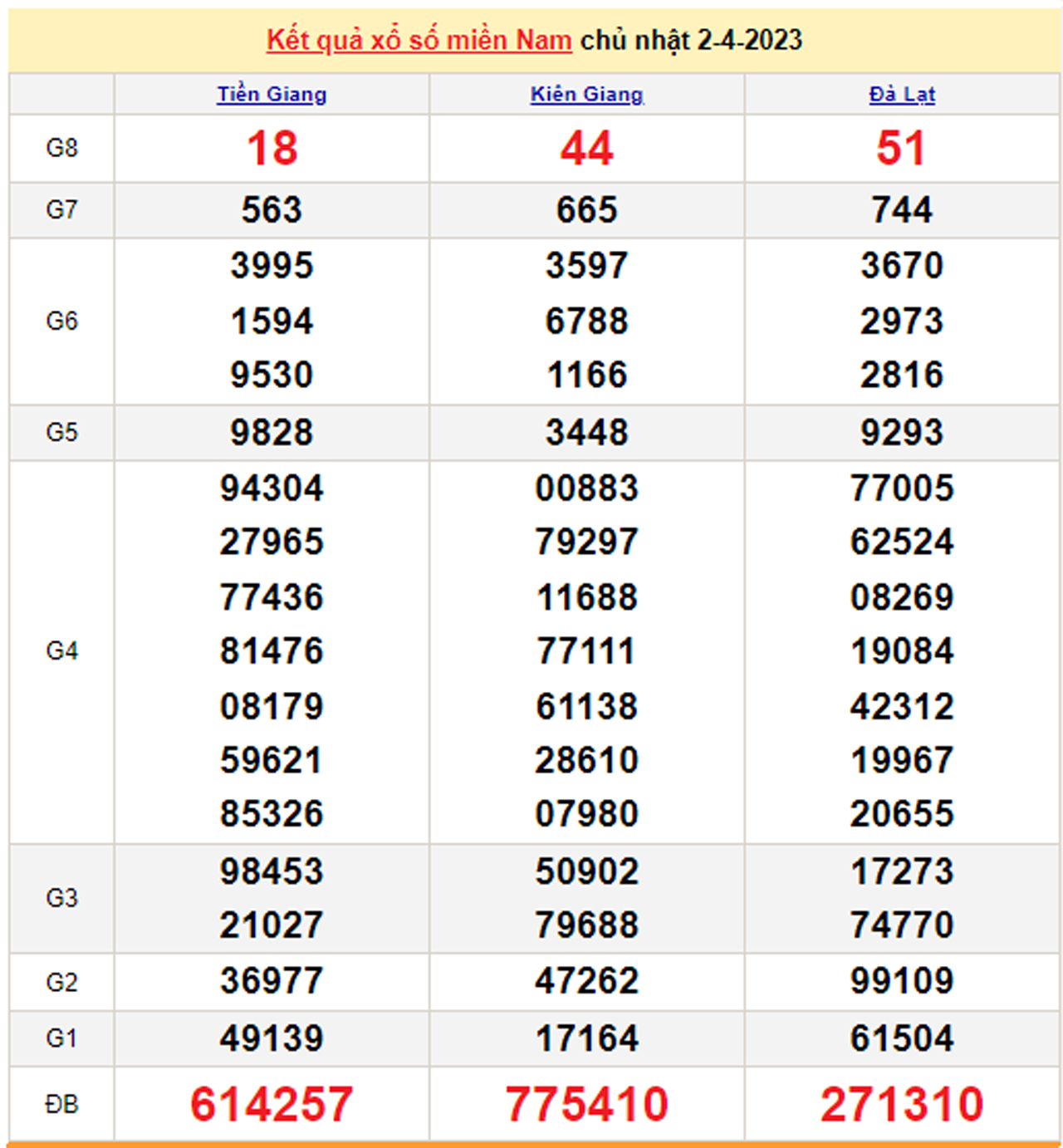1063x1148 pixels.
Task: Click the ĐB row label
Action: [x=61, y=1105]
